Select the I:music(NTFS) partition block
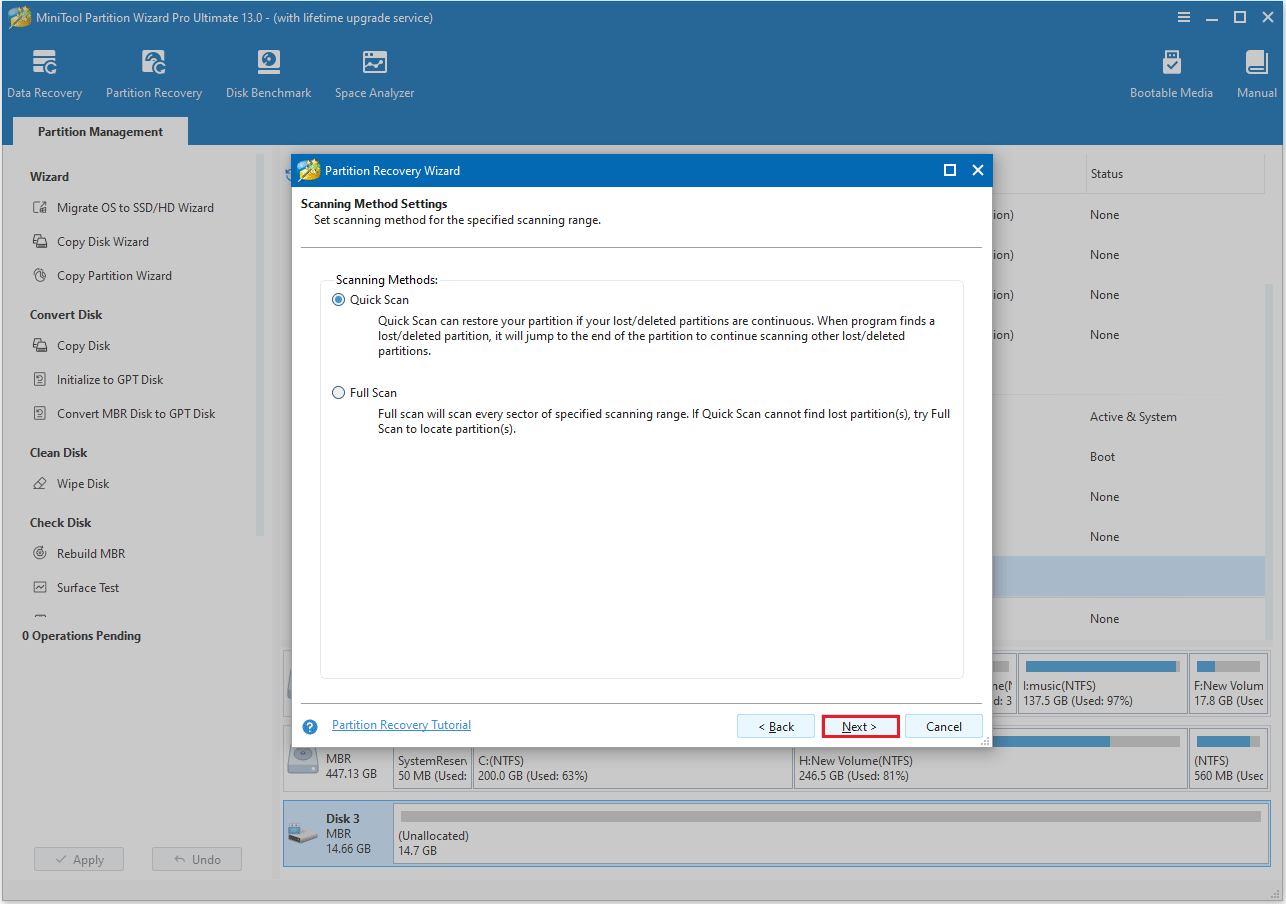The image size is (1286, 904). (x=1102, y=684)
